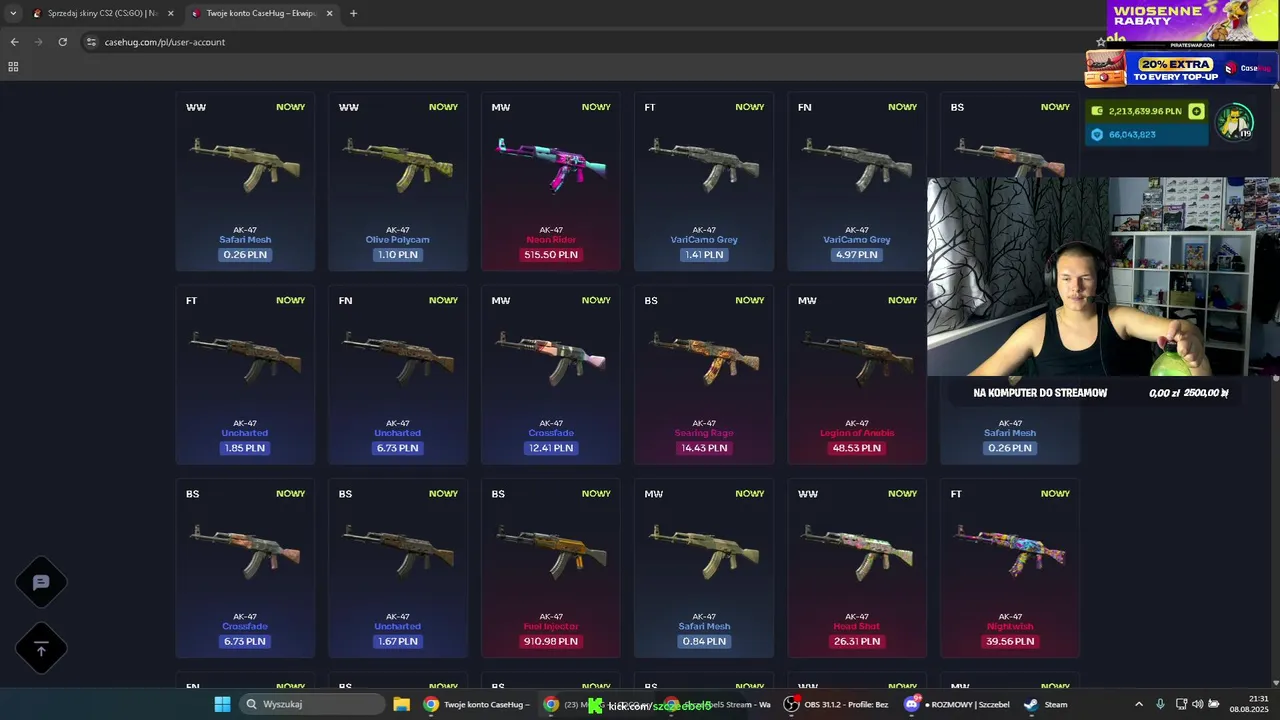This screenshot has height=720, width=1280.
Task: Open Steam from the taskbar
Action: (1046, 704)
